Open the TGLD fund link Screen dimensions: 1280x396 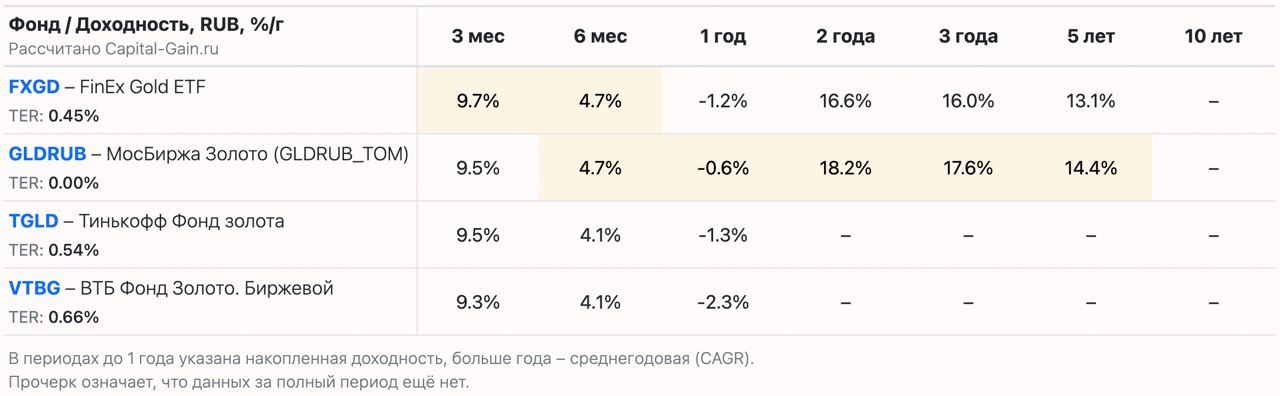33,221
